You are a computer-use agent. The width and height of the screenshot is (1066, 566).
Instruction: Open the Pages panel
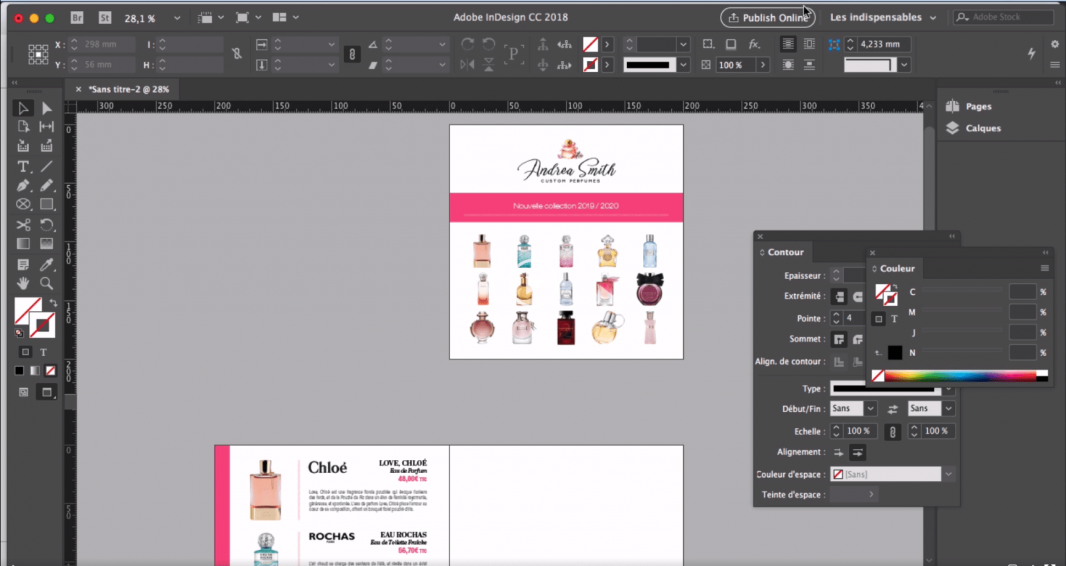click(969, 106)
